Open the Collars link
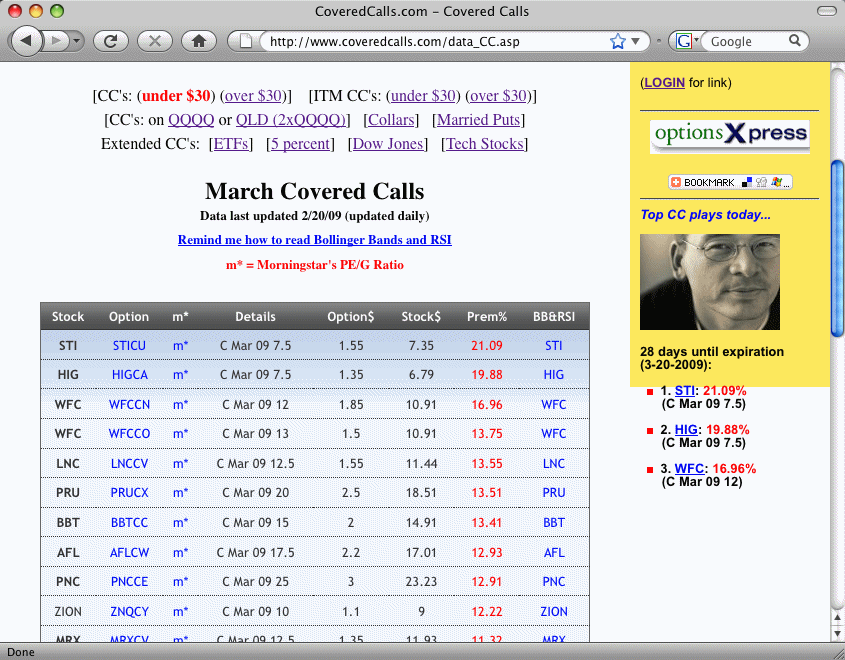 391,120
